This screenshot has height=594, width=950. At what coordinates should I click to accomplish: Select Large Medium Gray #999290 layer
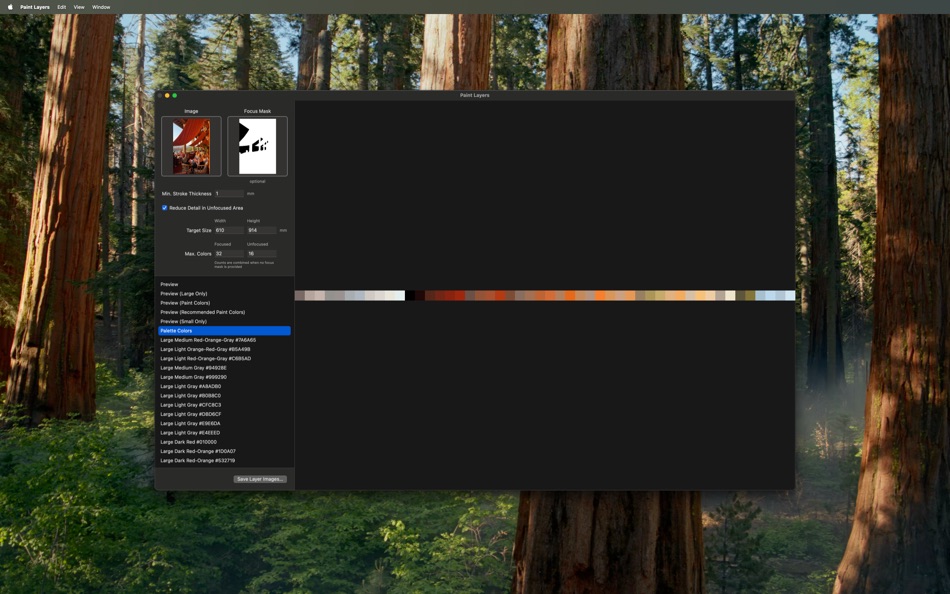pyautogui.click(x=224, y=377)
